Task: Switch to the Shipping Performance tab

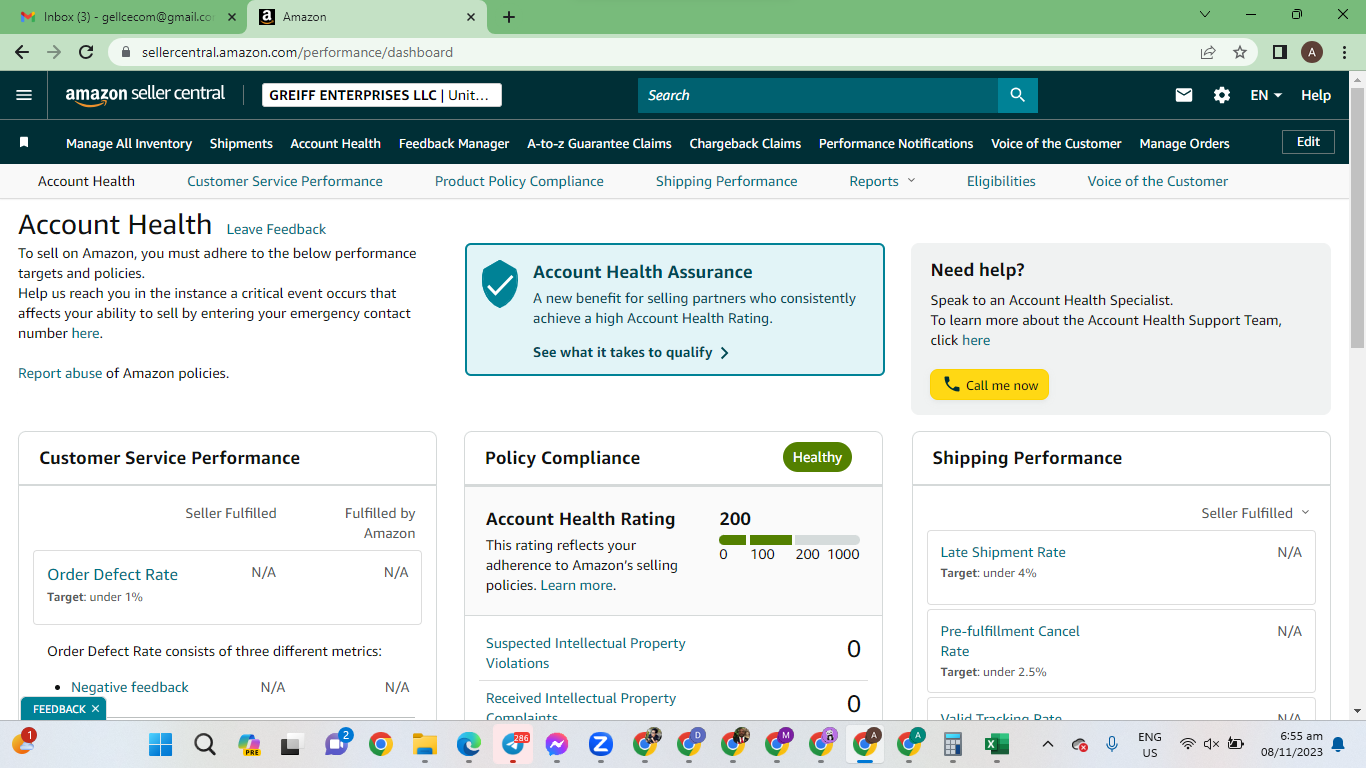Action: 727,181
